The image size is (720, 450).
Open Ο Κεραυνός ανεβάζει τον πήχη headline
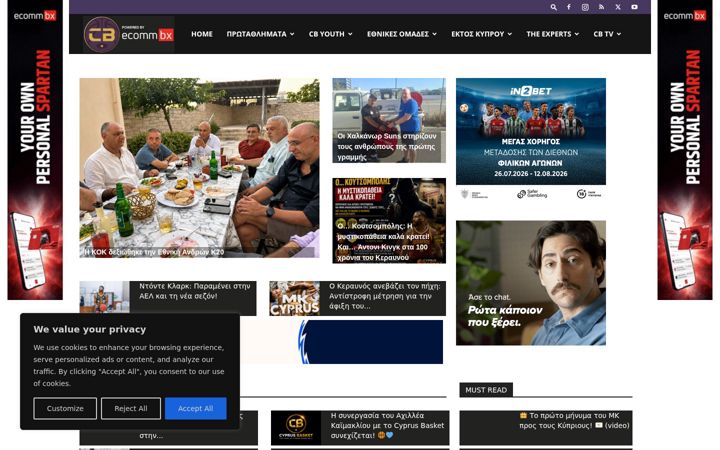(384, 296)
